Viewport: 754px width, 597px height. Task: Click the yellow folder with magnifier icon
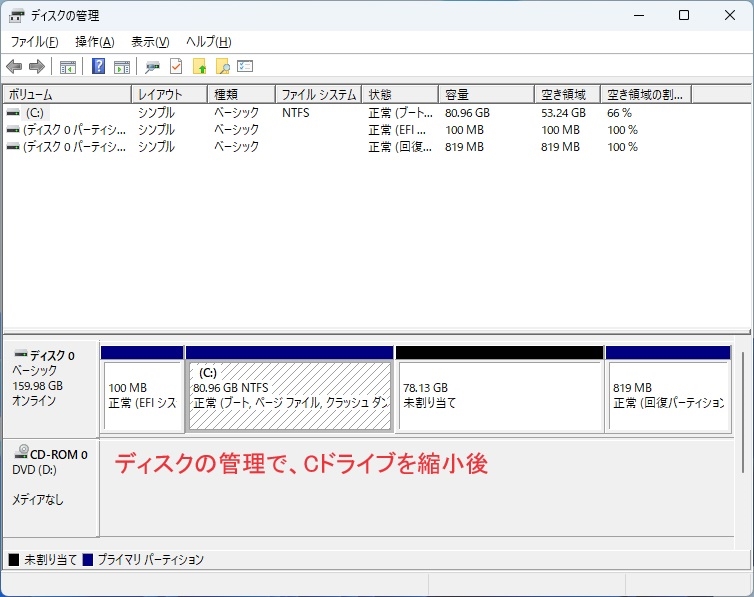tap(223, 66)
